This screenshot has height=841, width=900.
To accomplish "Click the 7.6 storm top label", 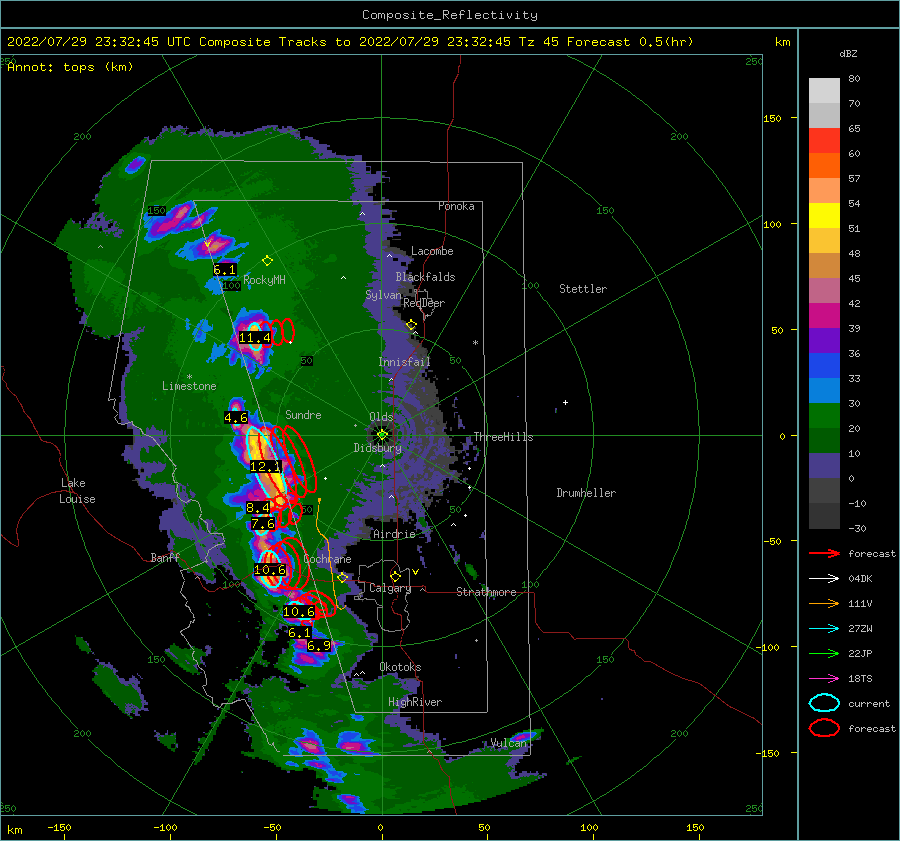I will coord(262,524).
